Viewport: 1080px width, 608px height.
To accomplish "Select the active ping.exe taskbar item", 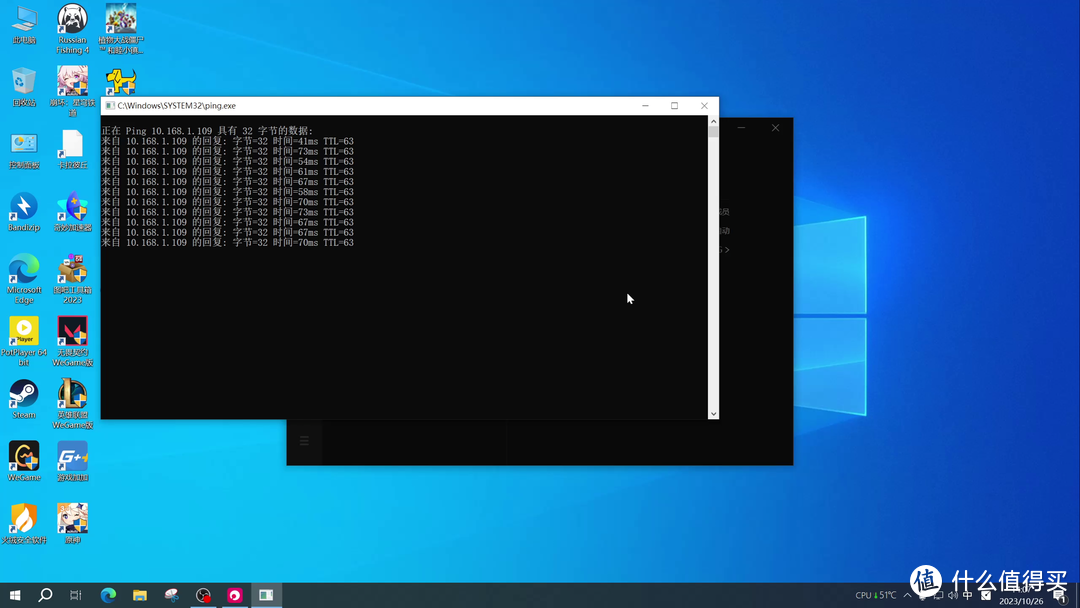I will tap(266, 595).
